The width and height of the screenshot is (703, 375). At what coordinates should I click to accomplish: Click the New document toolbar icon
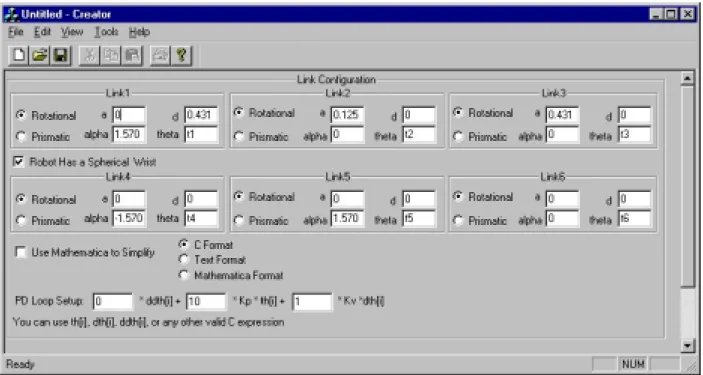pyautogui.click(x=19, y=56)
